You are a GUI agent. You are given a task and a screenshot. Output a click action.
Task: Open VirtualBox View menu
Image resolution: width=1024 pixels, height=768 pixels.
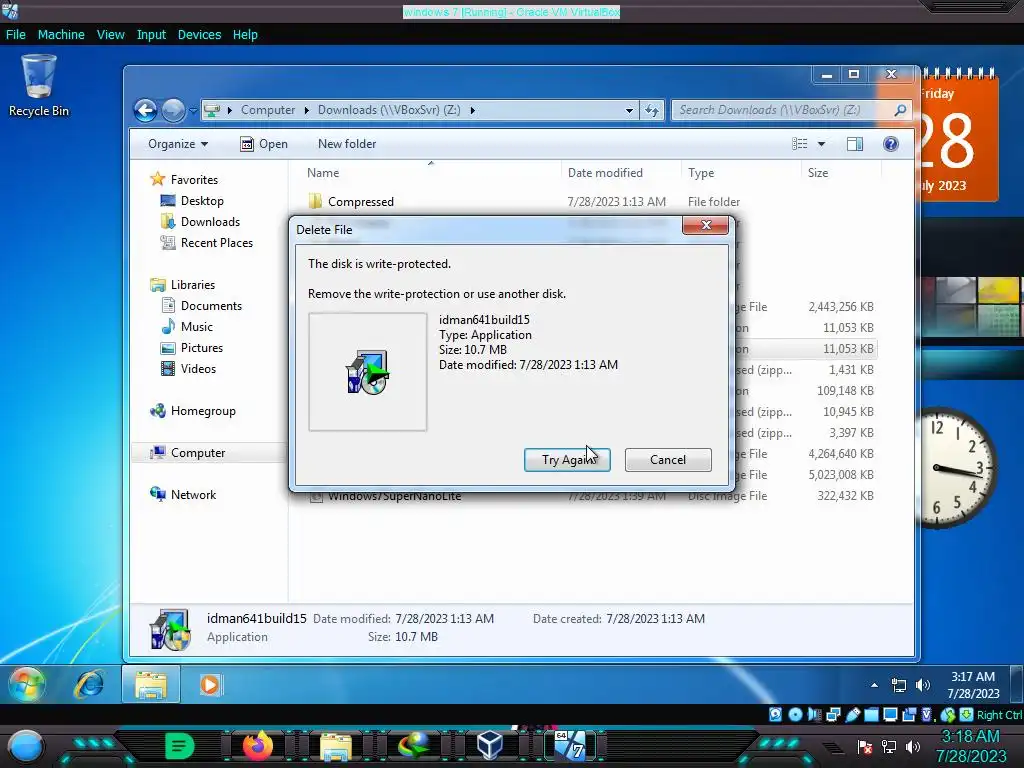(110, 35)
